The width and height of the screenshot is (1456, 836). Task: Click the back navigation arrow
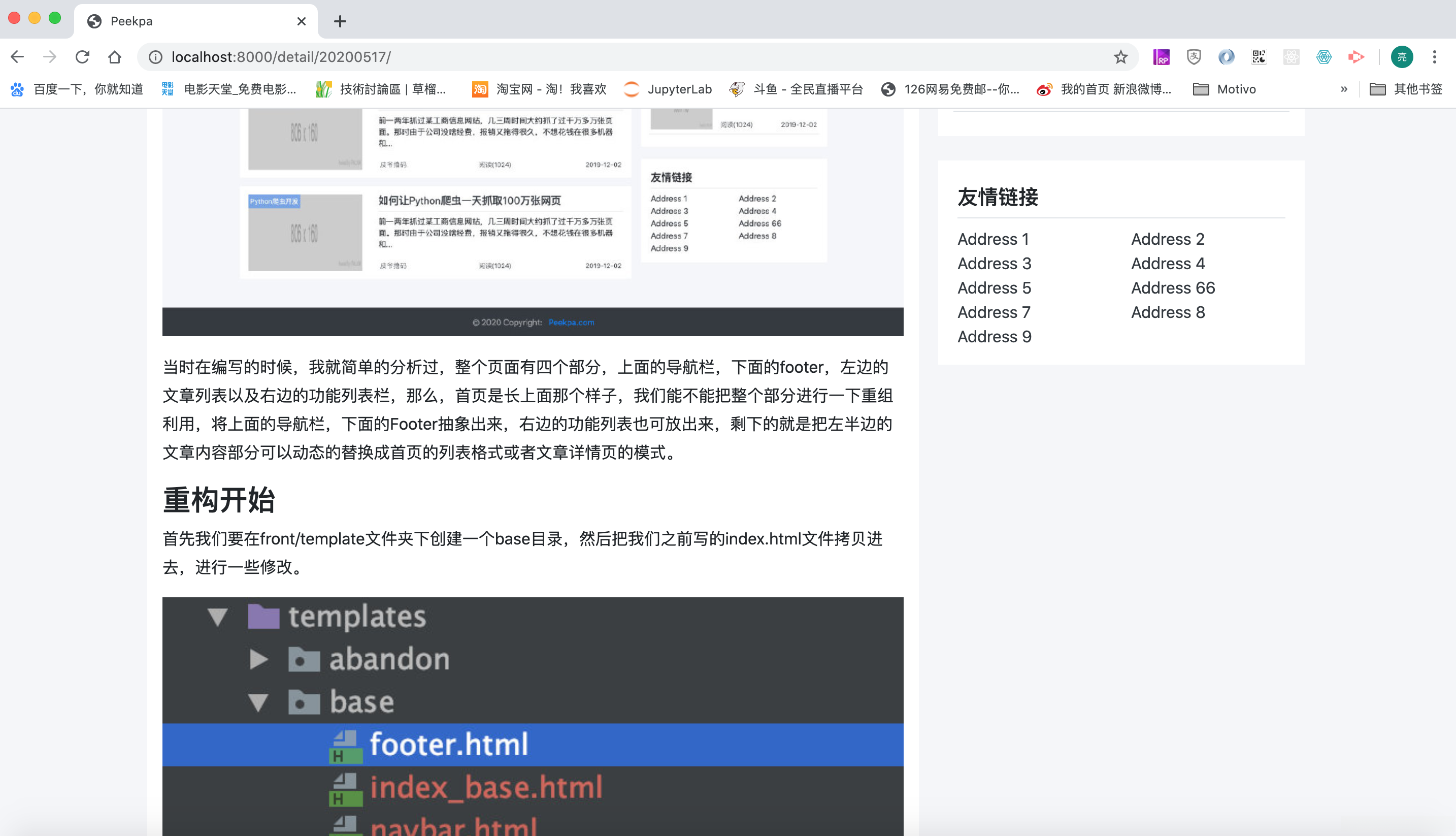tap(17, 56)
